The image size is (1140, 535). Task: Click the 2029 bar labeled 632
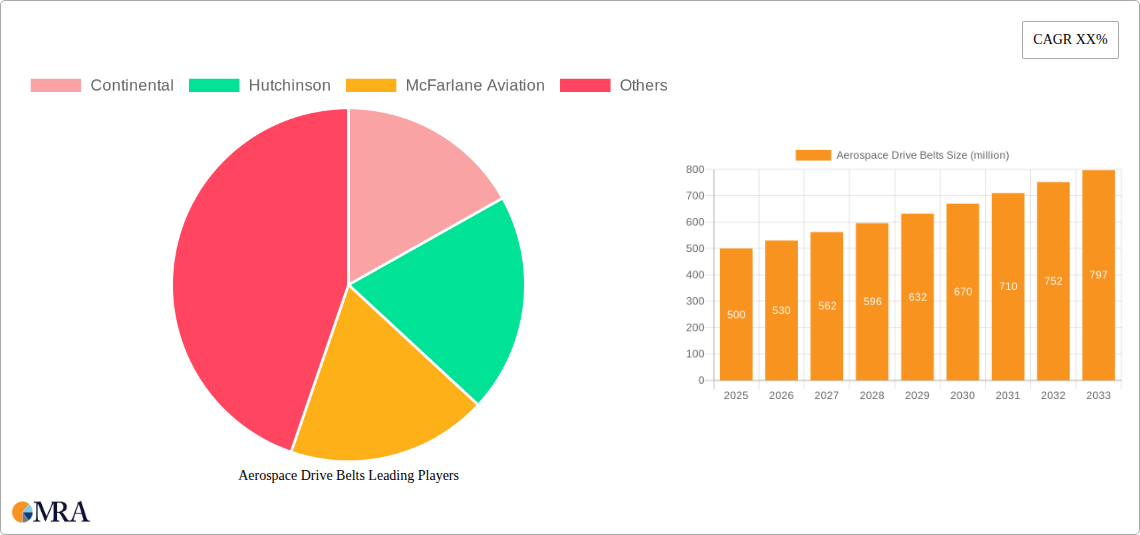[x=918, y=297]
